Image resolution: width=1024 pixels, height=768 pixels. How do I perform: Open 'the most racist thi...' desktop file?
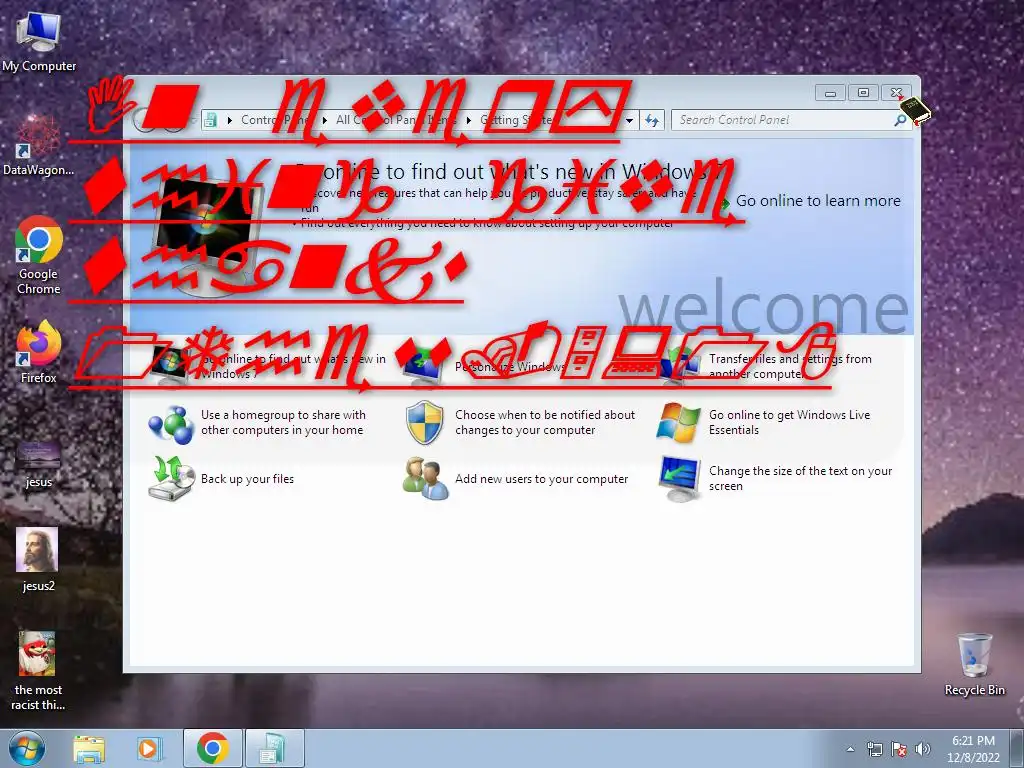38,671
